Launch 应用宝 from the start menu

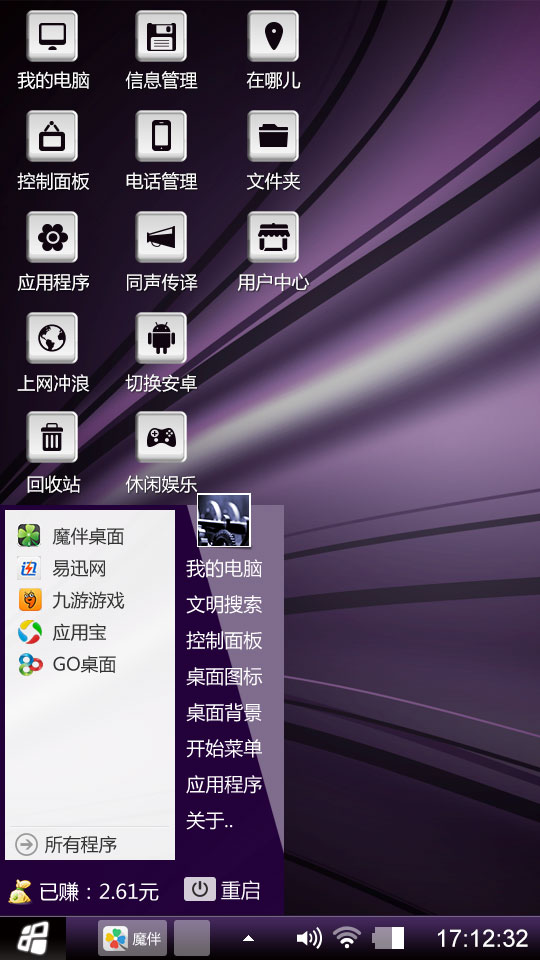(x=89, y=632)
